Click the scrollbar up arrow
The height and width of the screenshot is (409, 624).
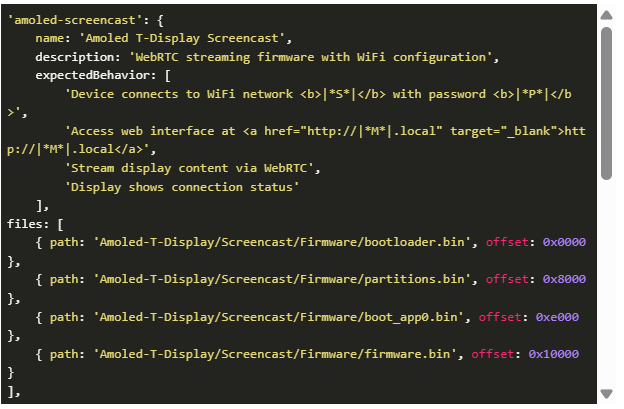coord(606,15)
